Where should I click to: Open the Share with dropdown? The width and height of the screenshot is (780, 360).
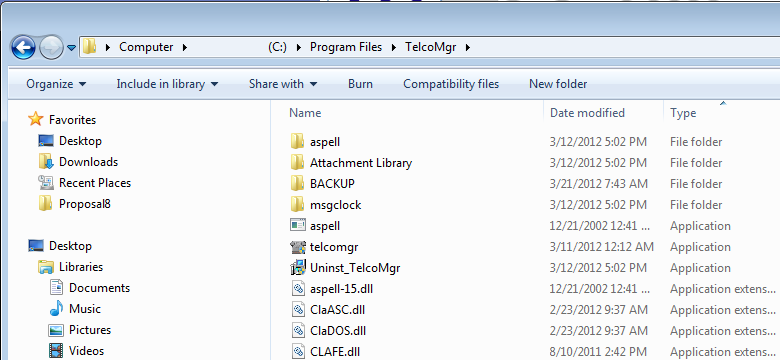tap(283, 84)
